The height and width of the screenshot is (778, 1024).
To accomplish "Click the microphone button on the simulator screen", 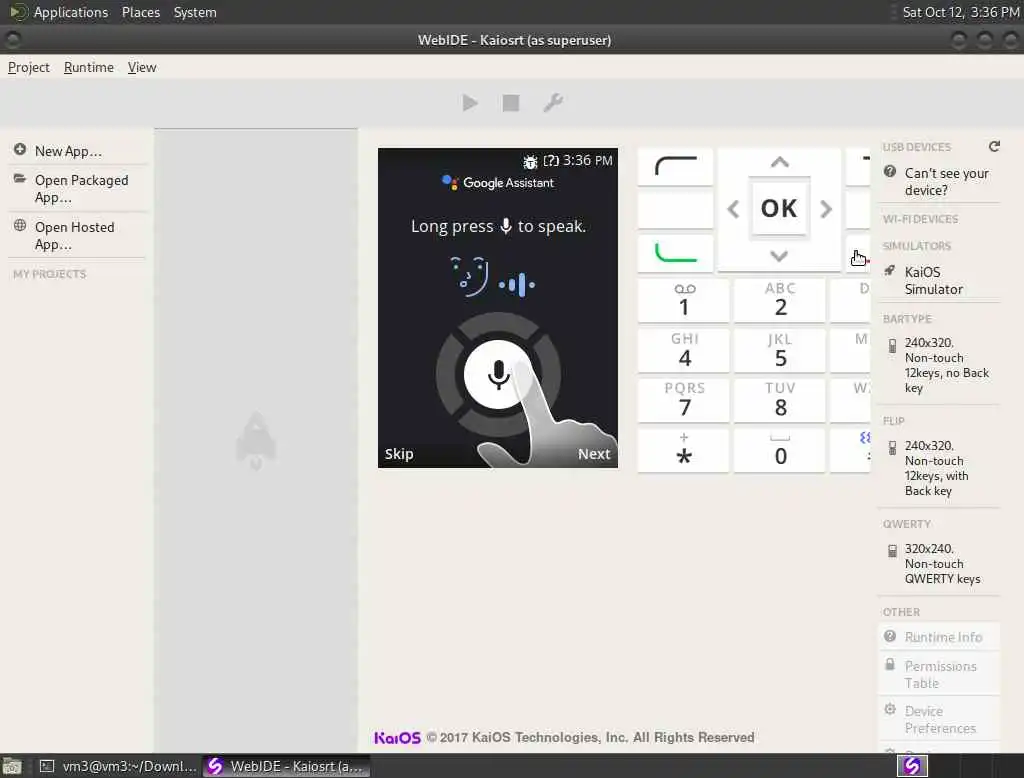I will coord(498,374).
